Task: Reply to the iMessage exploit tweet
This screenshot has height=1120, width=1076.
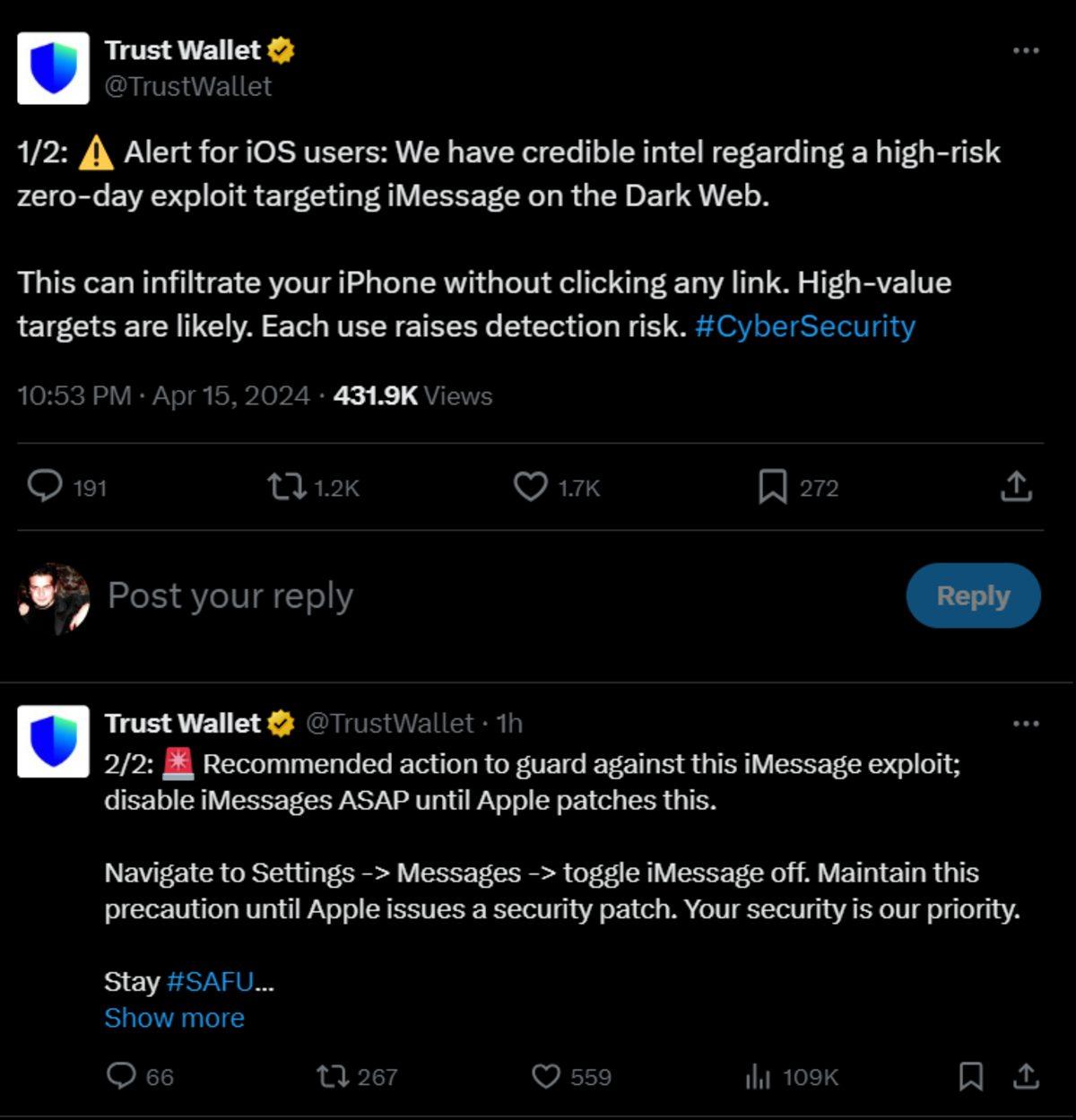Action: pos(44,487)
